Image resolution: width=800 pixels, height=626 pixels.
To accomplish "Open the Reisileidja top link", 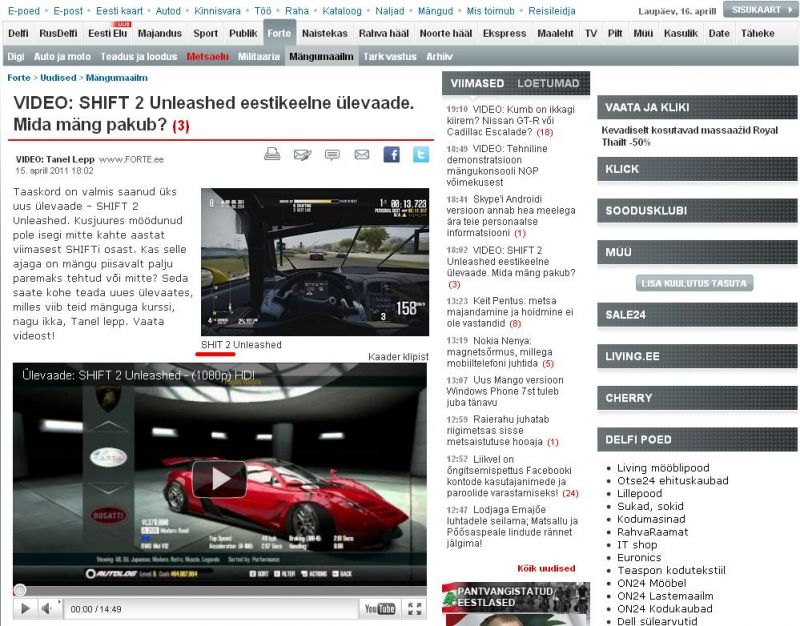I will [x=552, y=11].
